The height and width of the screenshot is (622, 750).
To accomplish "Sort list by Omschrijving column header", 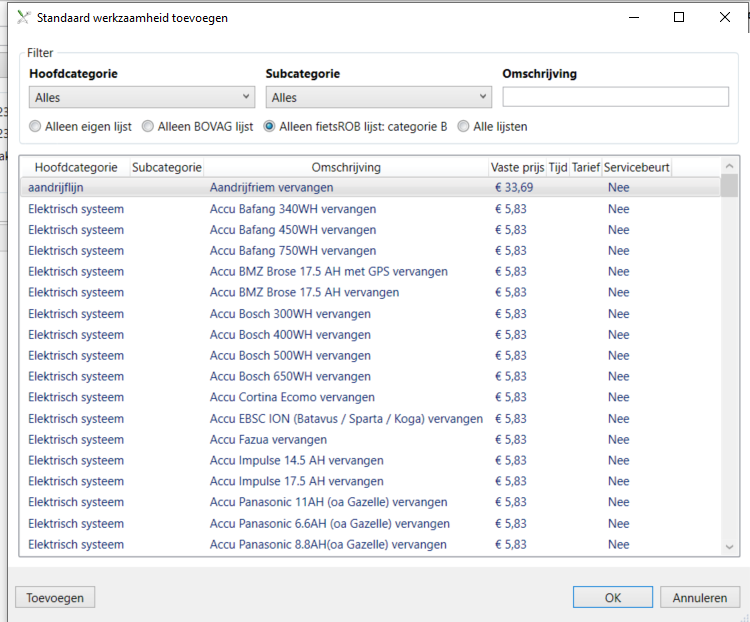I will 346,167.
